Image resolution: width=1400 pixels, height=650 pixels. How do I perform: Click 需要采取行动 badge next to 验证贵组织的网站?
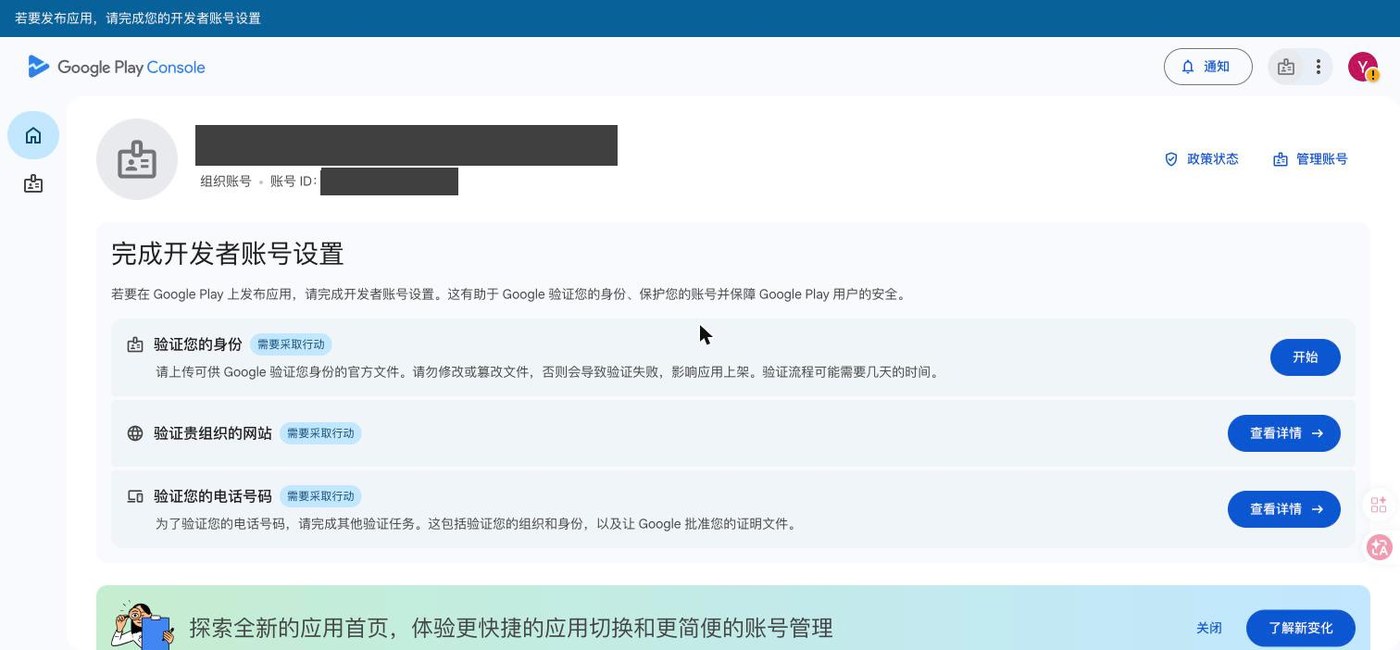pos(320,433)
